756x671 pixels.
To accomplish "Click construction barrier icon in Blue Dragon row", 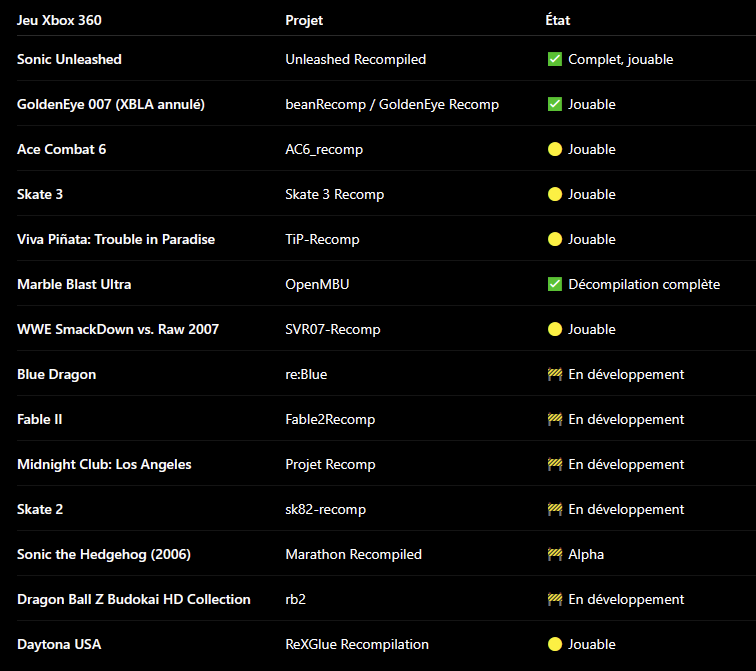I will point(555,374).
